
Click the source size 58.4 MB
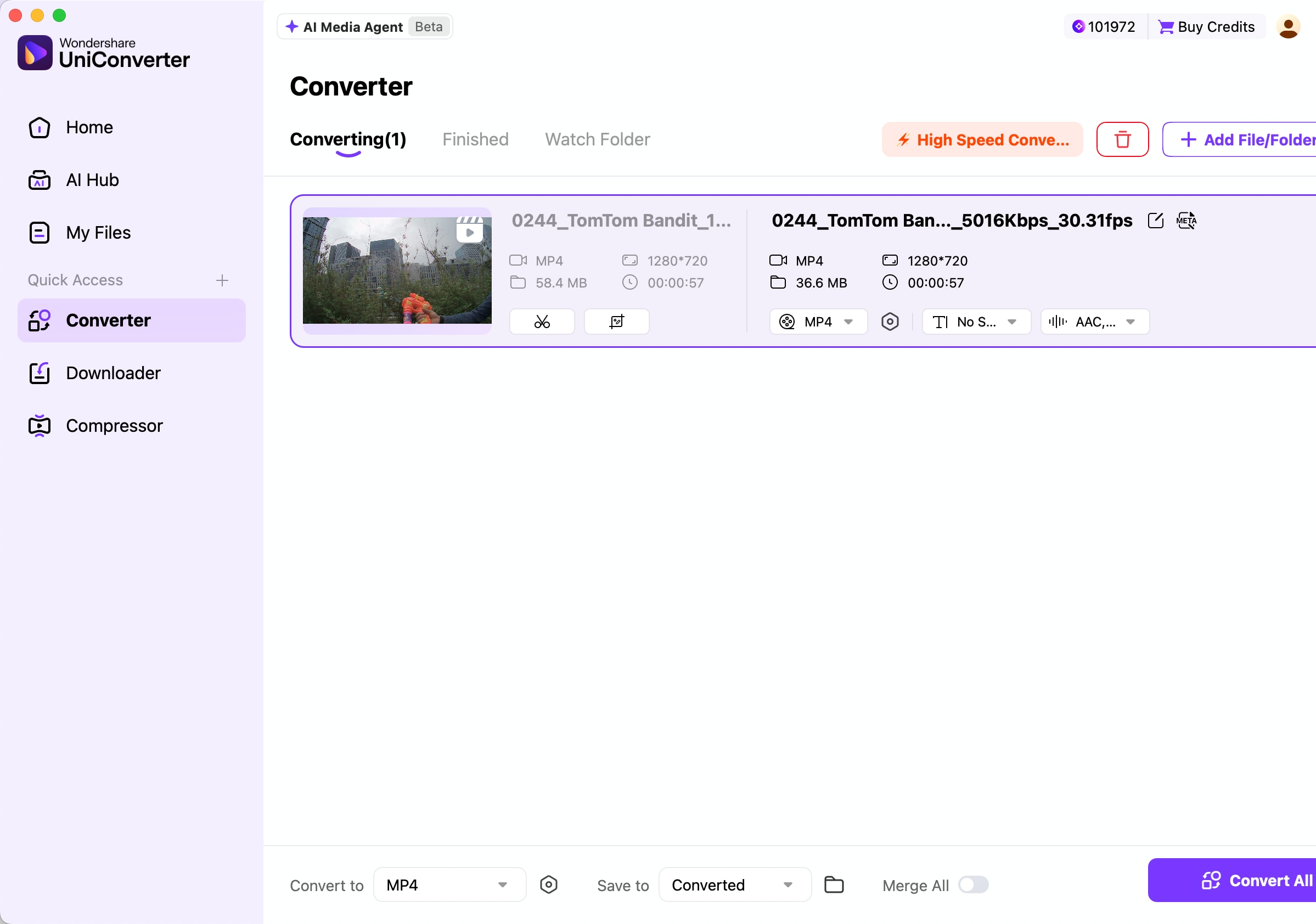(561, 283)
